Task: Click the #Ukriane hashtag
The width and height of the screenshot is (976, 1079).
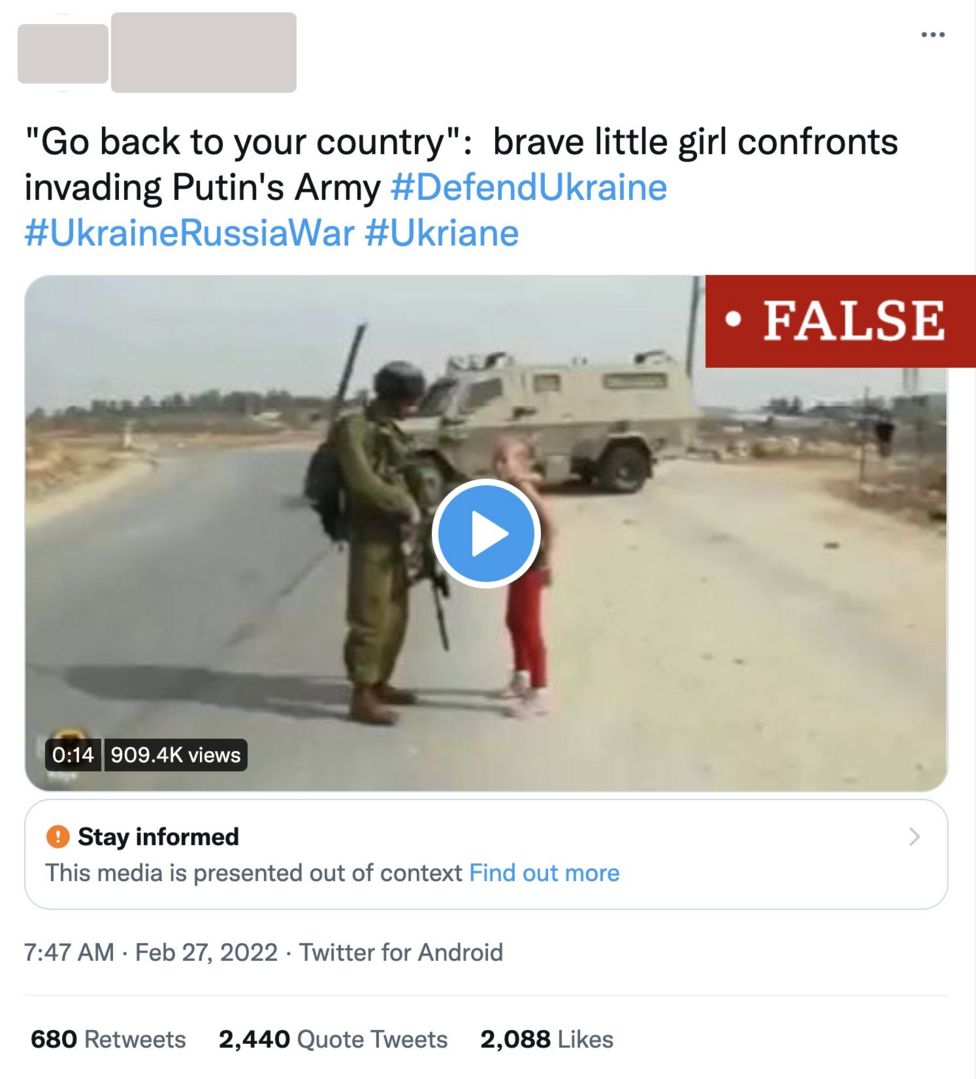Action: pyautogui.click(x=442, y=233)
